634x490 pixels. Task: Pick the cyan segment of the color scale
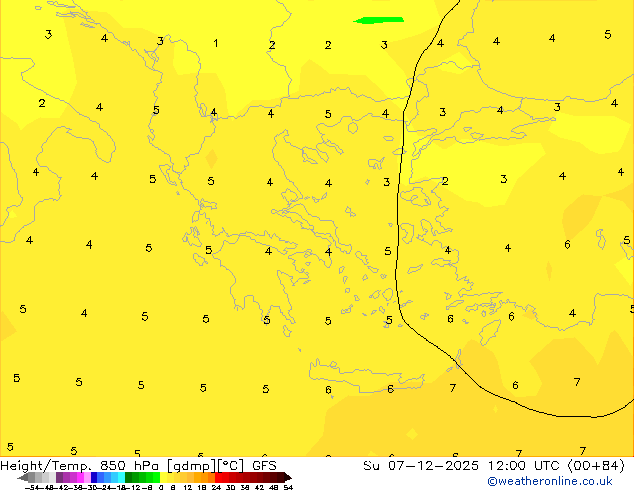tap(118, 477)
